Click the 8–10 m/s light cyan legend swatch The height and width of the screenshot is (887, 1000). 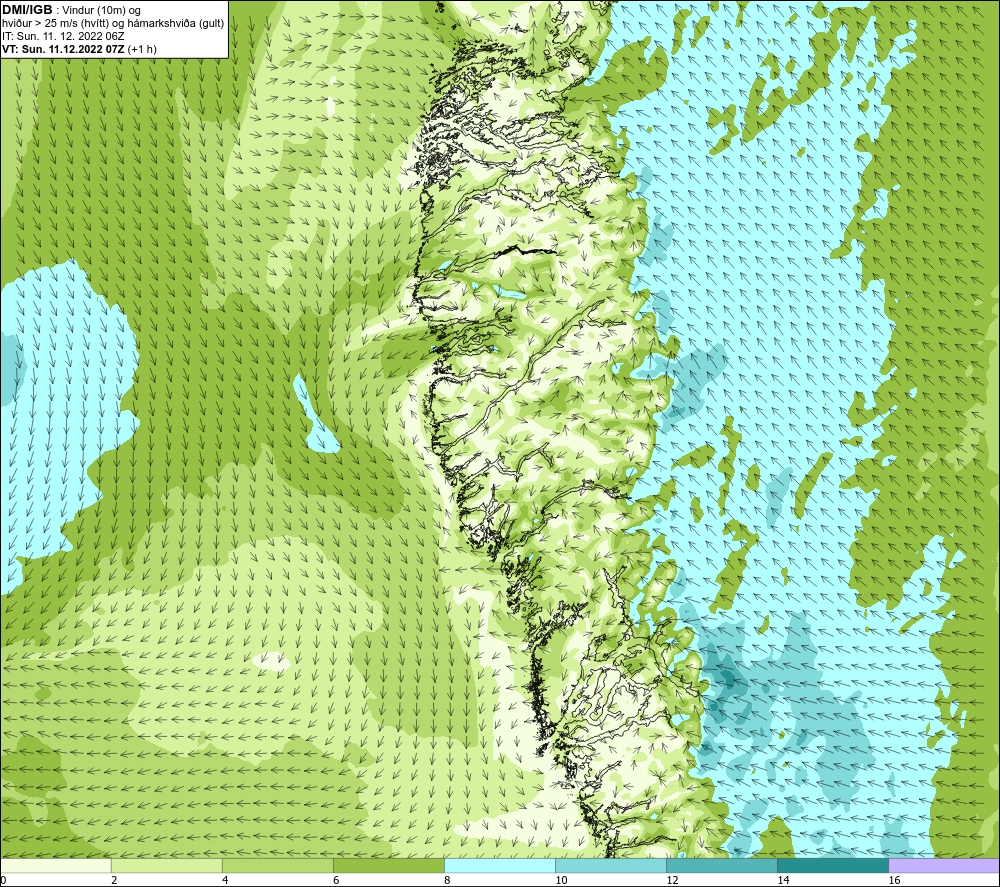coord(499,866)
